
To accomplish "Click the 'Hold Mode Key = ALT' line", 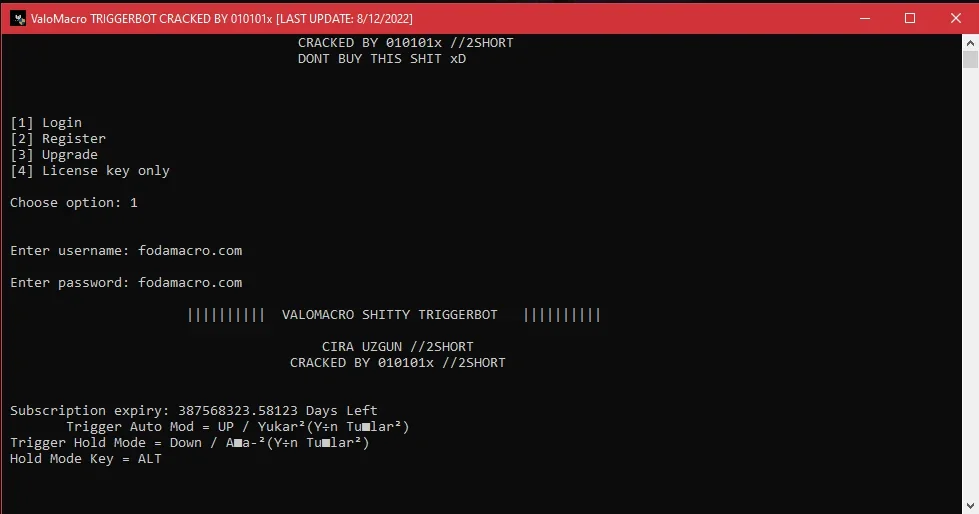I will pos(86,458).
